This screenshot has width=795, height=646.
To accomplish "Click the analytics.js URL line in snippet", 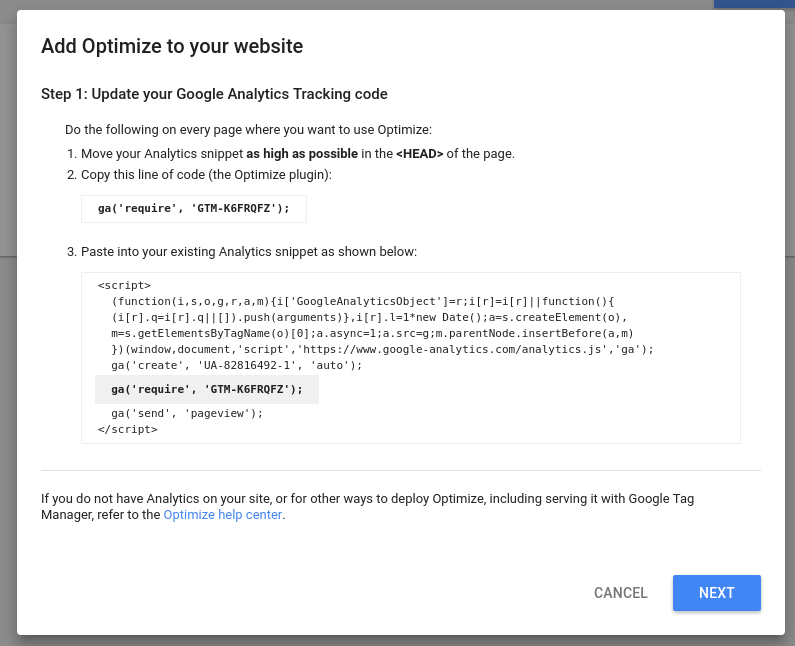I will point(382,349).
